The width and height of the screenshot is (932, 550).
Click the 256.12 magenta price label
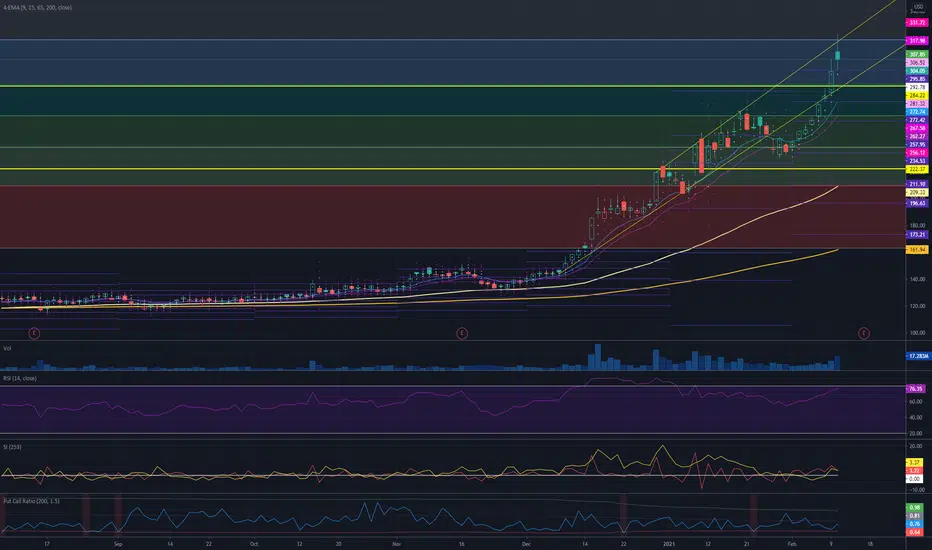point(917,153)
